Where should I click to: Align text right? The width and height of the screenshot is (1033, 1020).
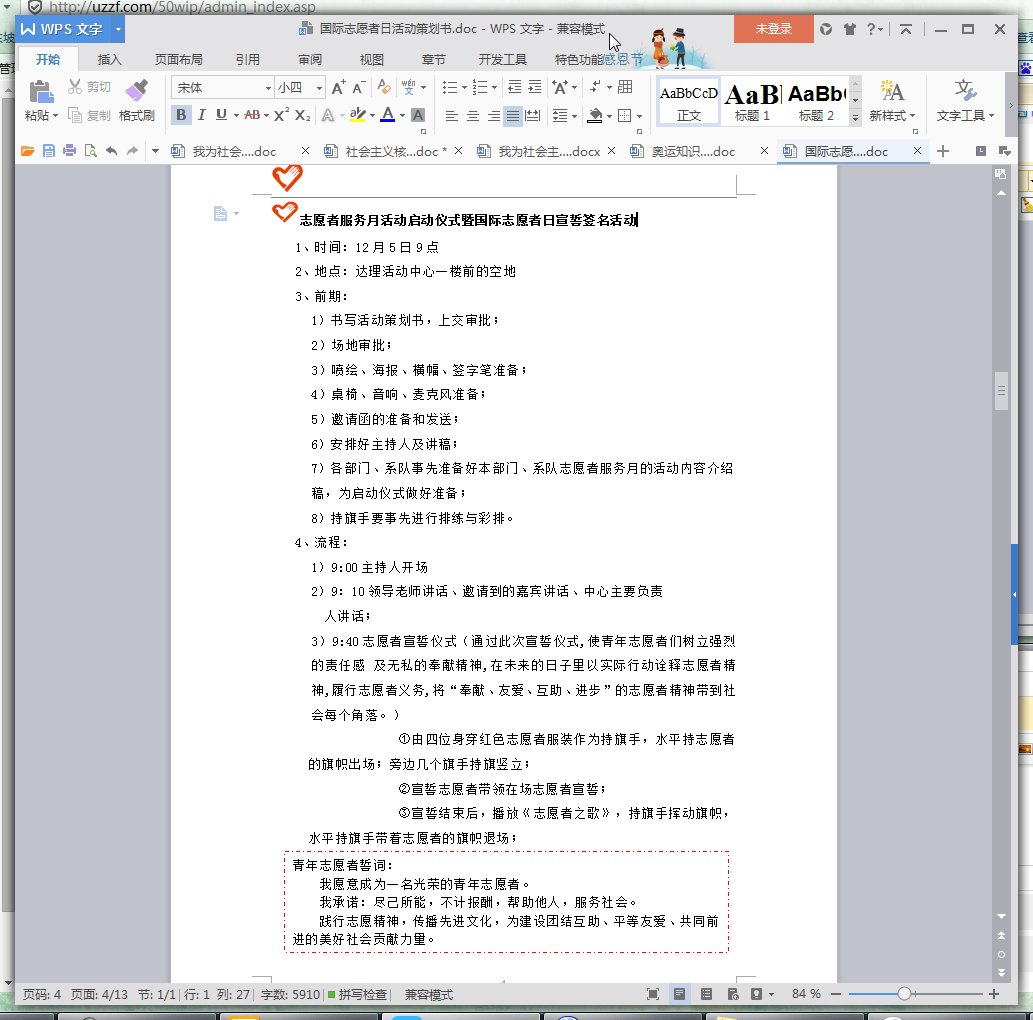pyautogui.click(x=493, y=116)
